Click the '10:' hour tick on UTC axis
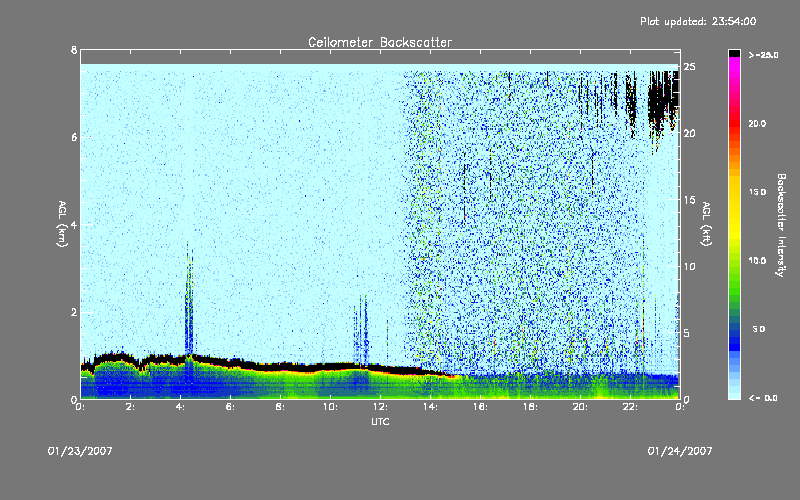Viewport: 800px width, 500px height. (331, 407)
